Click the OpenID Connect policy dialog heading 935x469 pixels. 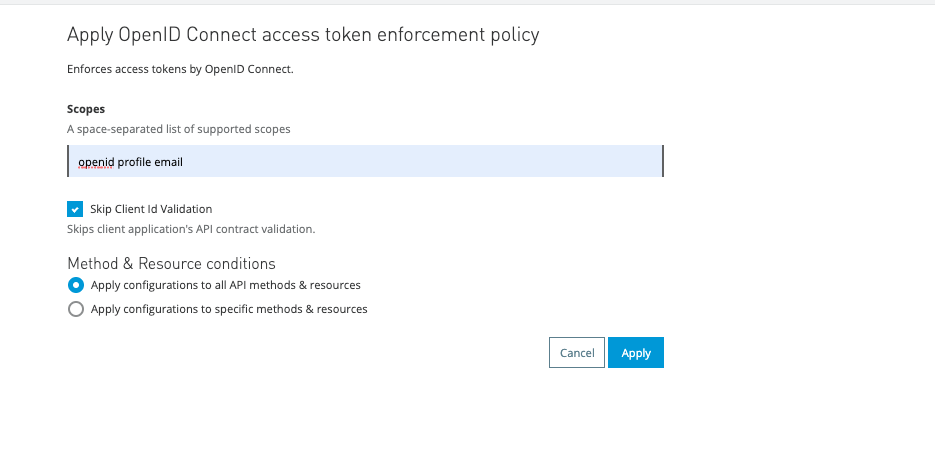pyautogui.click(x=303, y=35)
